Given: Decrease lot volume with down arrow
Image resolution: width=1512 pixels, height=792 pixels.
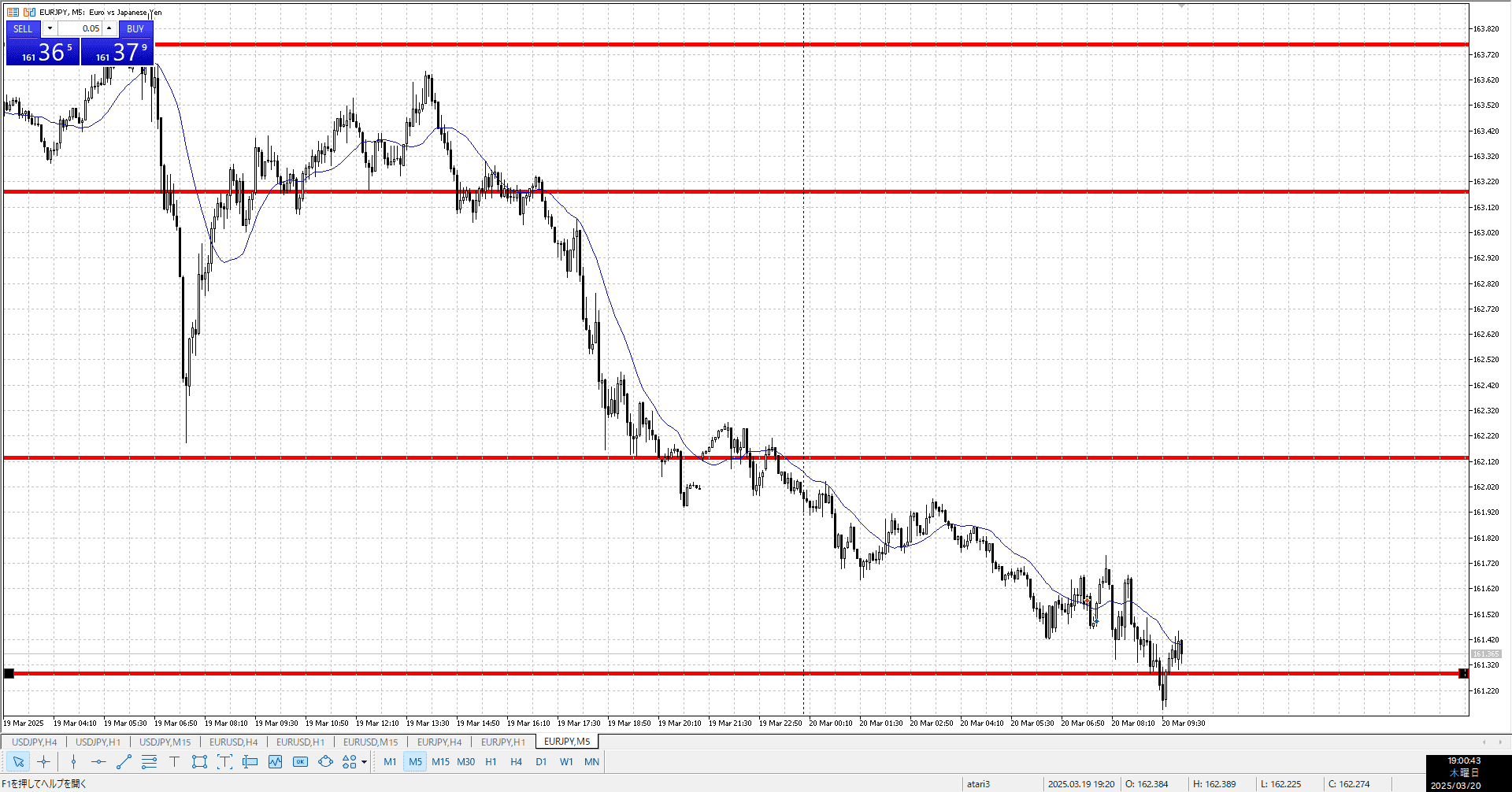Looking at the screenshot, I should [x=50, y=28].
